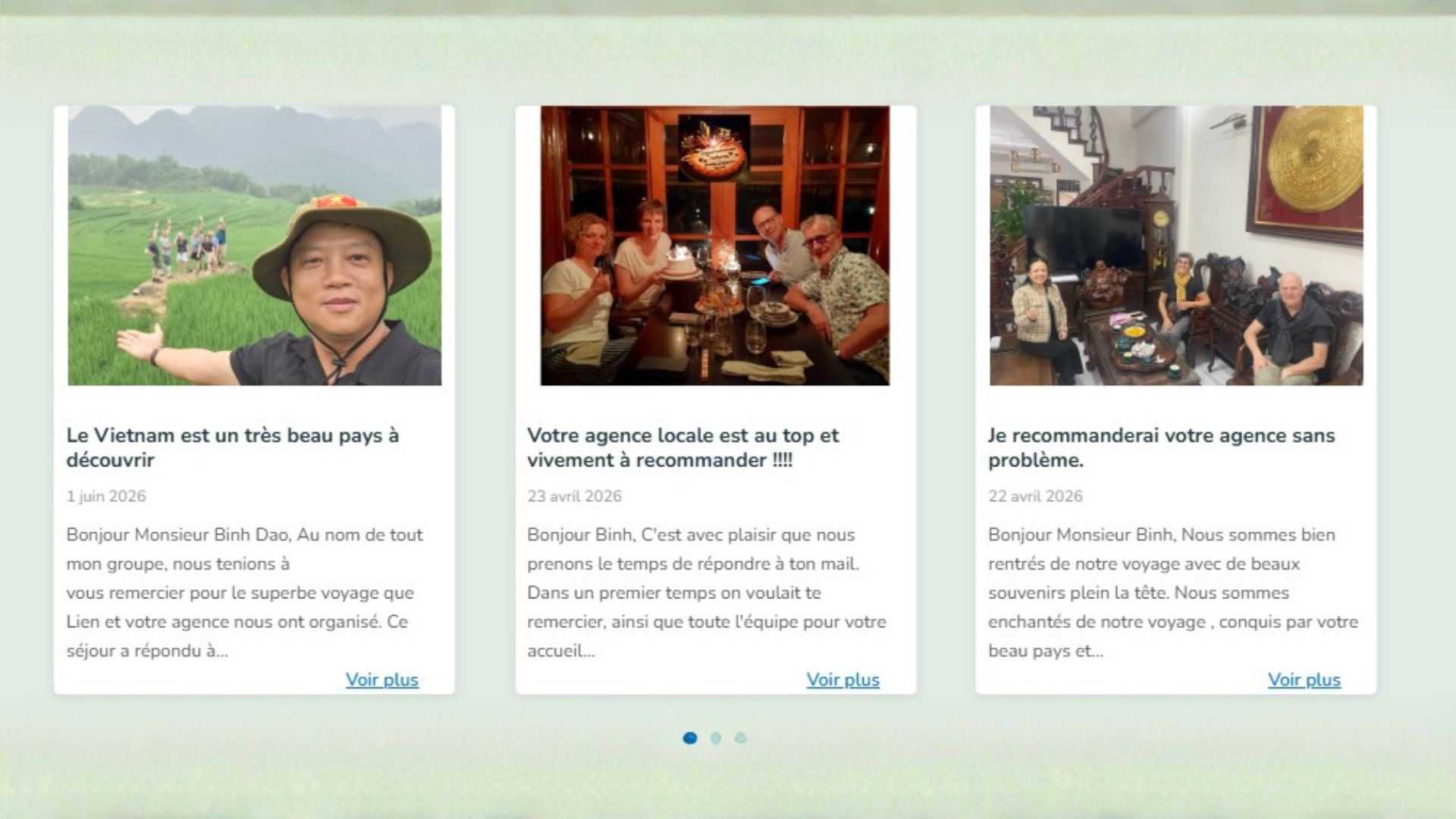1456x819 pixels.
Task: Open the birthday dinner table photo
Action: pyautogui.click(x=714, y=246)
